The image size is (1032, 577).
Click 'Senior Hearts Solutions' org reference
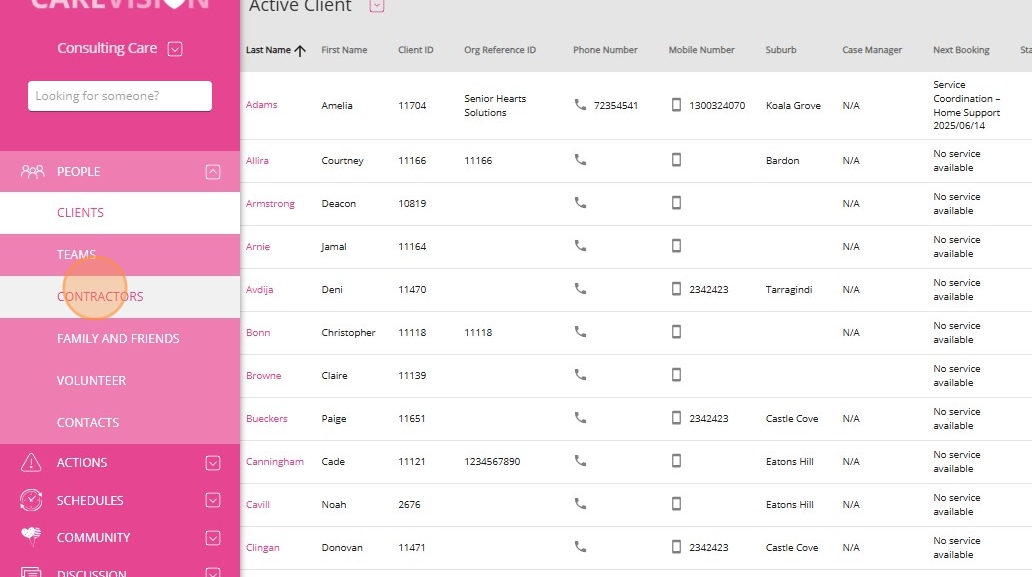[x=495, y=105]
